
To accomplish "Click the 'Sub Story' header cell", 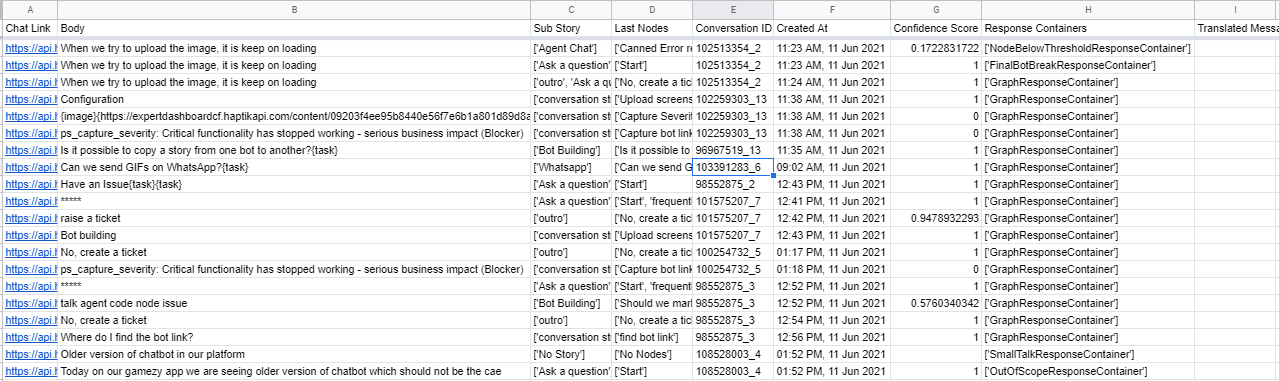I will (x=570, y=28).
